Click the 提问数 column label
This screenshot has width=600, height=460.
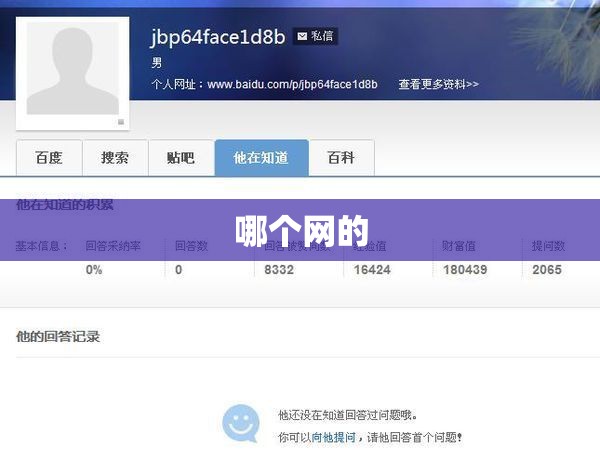[548, 246]
